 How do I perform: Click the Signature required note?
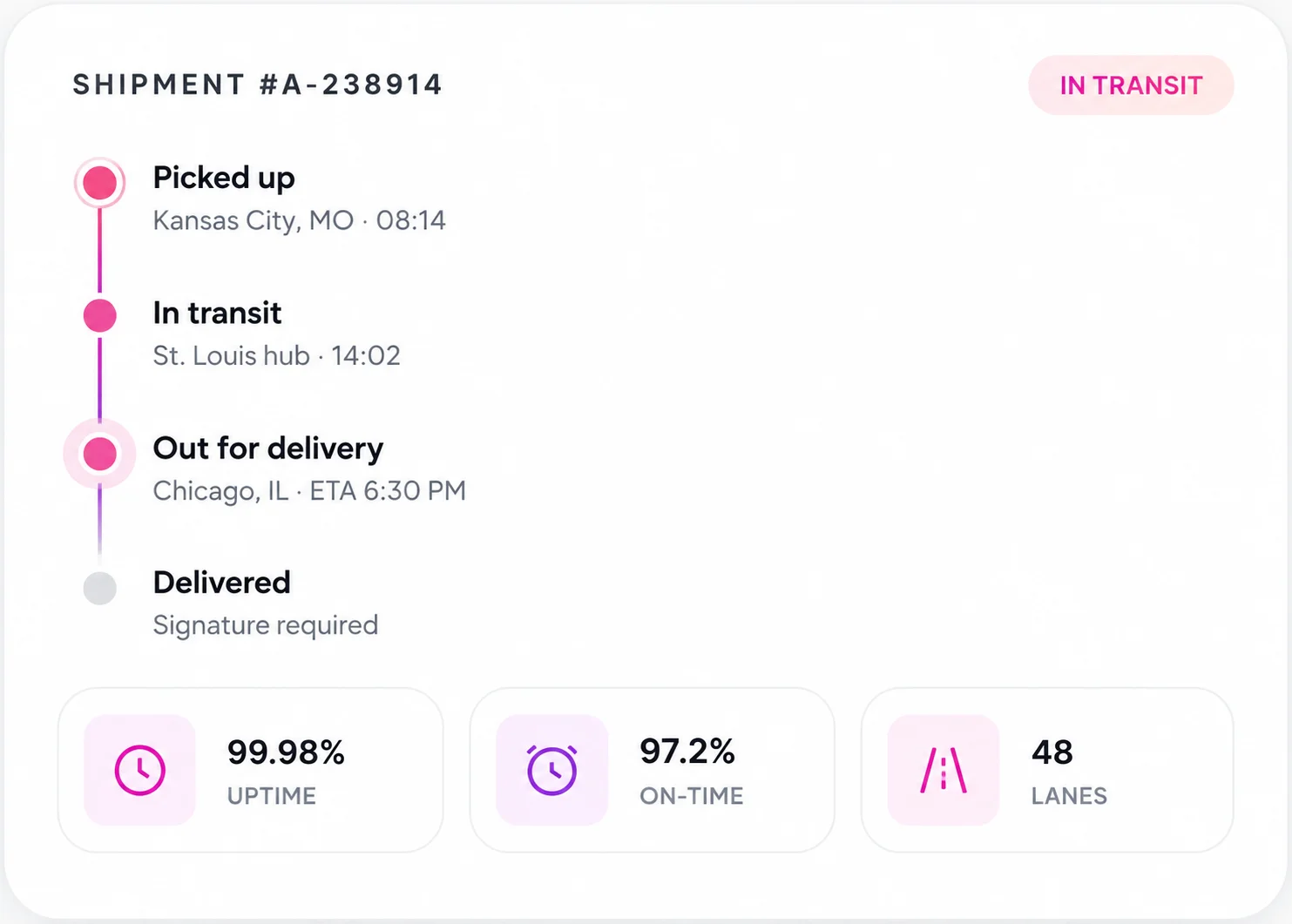[266, 625]
